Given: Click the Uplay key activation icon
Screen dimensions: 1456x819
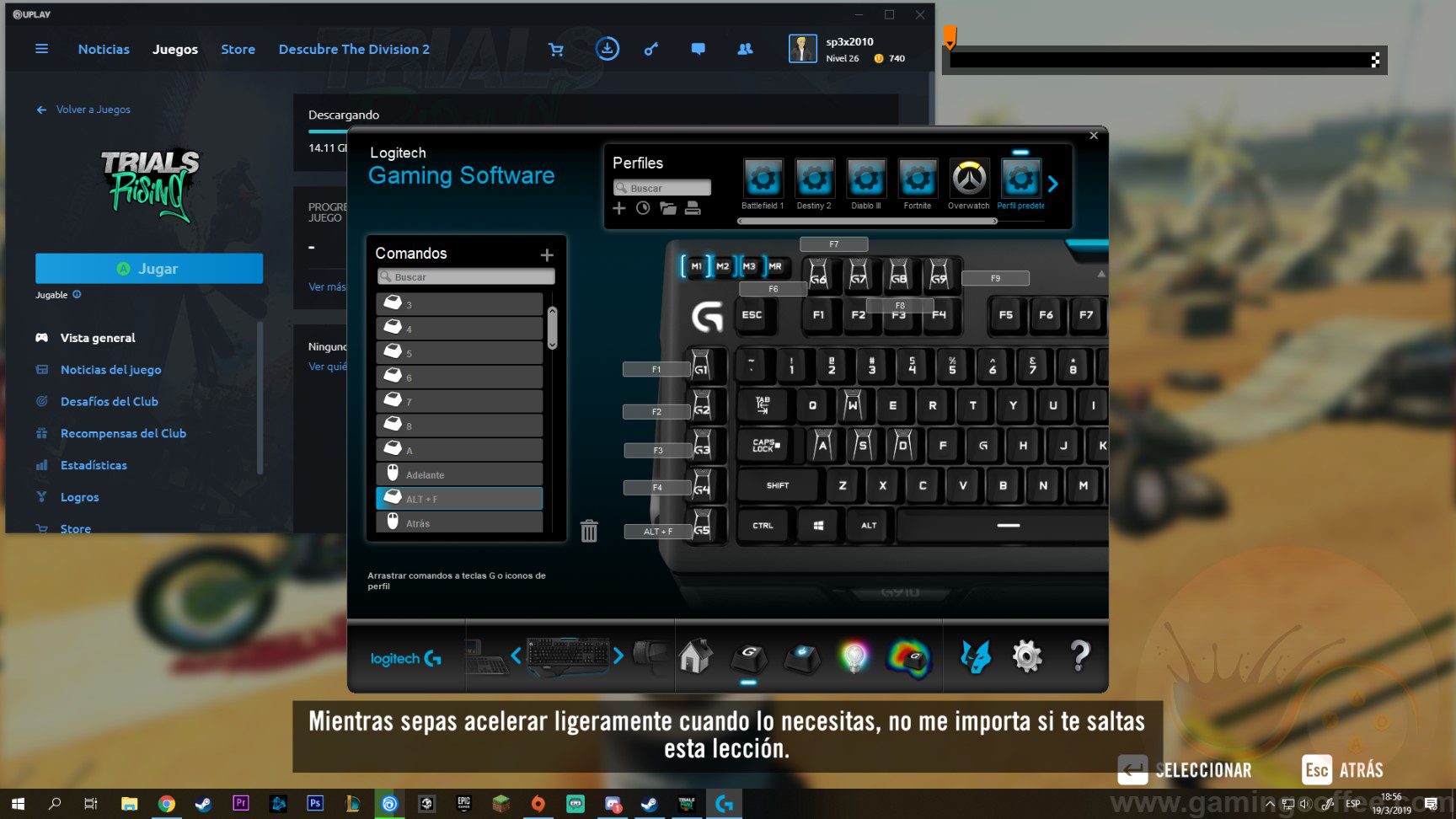Looking at the screenshot, I should pyautogui.click(x=651, y=49).
